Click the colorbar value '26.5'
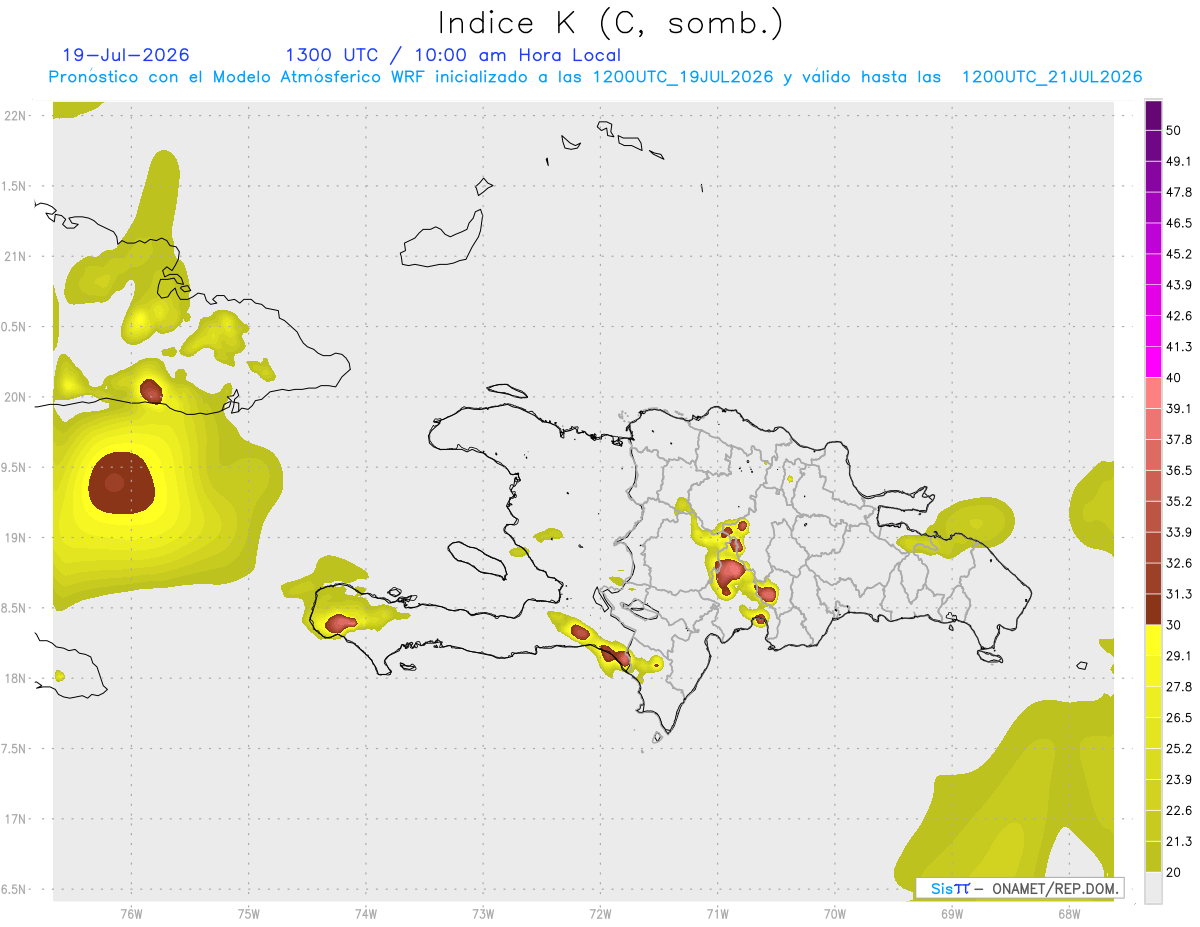 click(1178, 718)
